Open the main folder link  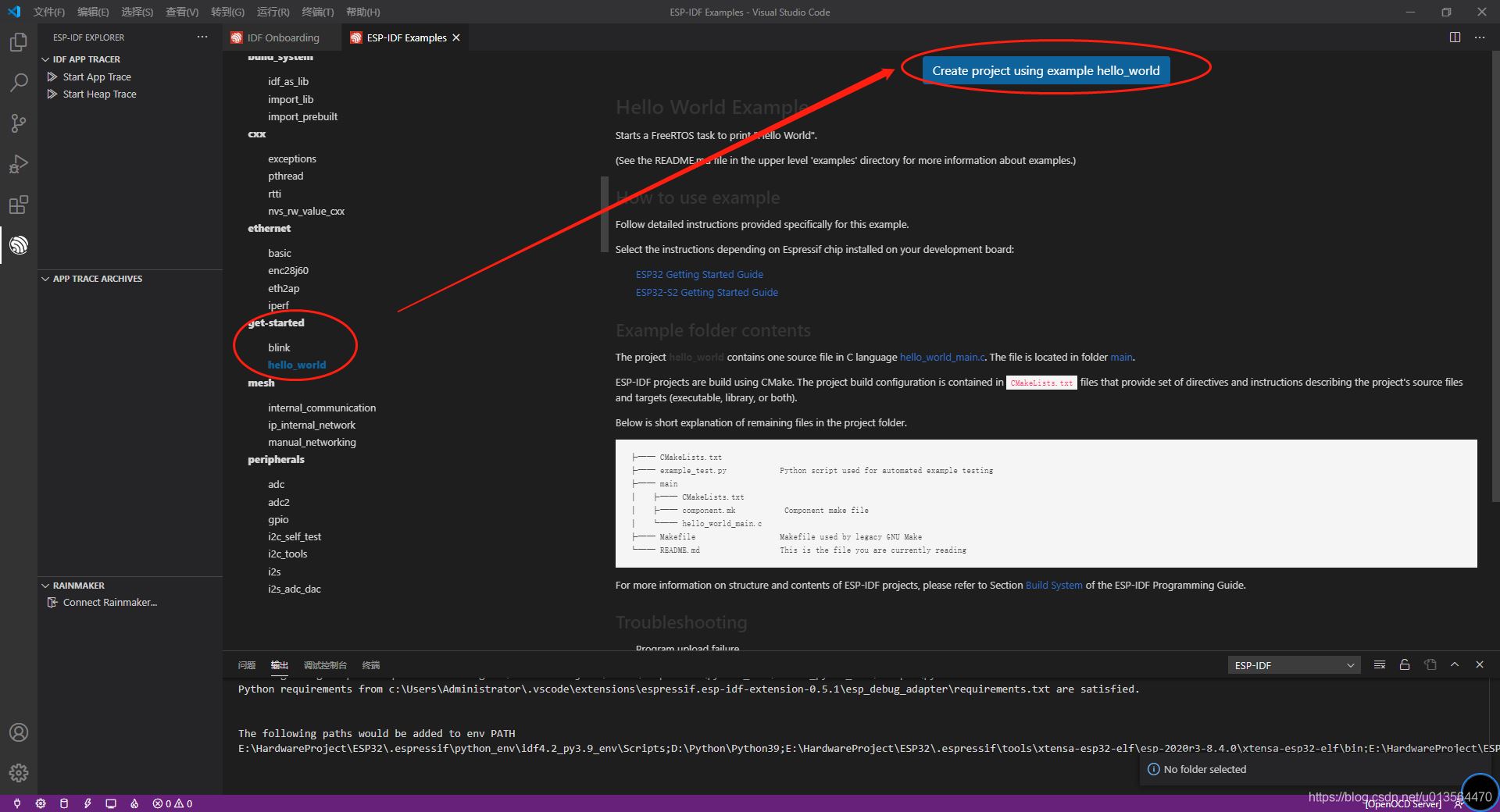pos(1121,357)
